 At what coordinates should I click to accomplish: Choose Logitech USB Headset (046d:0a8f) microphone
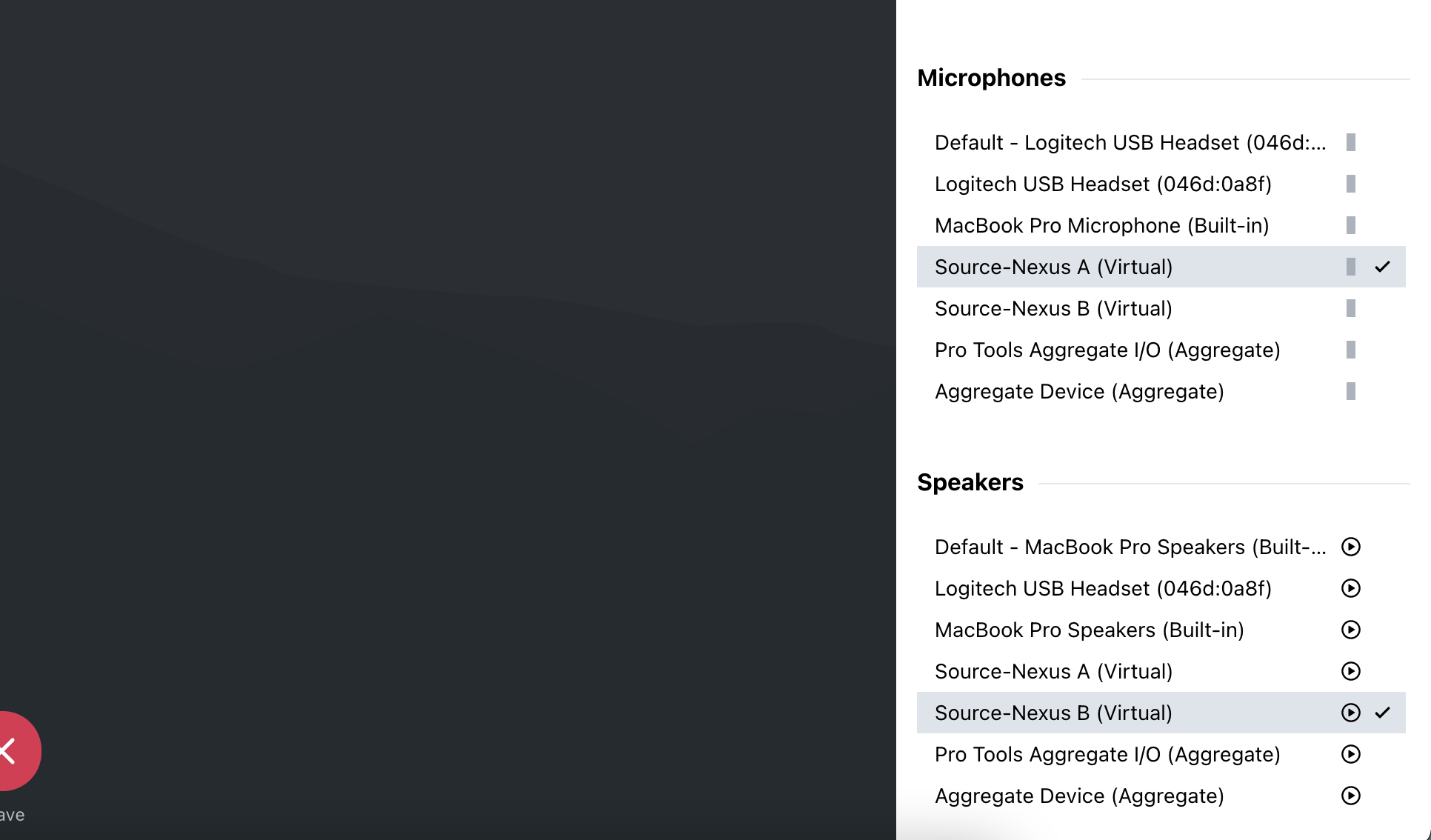point(1103,184)
